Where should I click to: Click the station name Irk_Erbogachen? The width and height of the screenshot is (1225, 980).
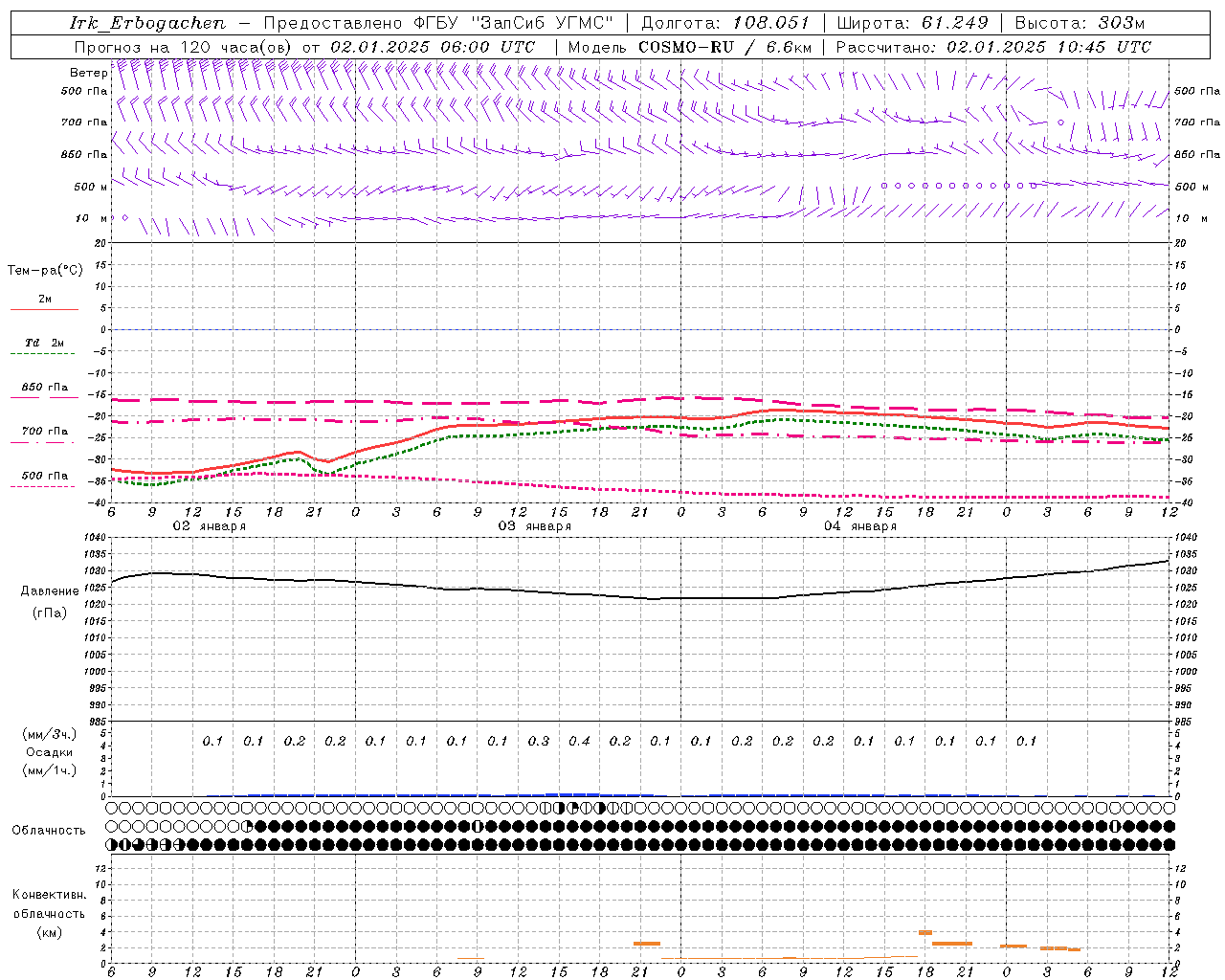(147, 23)
